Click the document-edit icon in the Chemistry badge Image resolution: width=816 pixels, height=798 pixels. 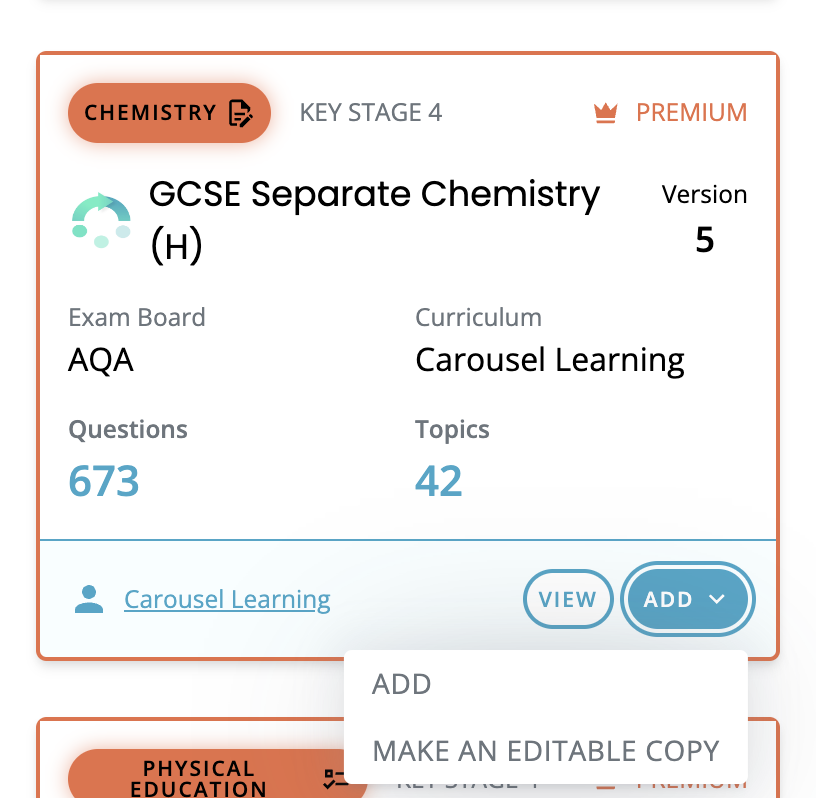tap(240, 113)
